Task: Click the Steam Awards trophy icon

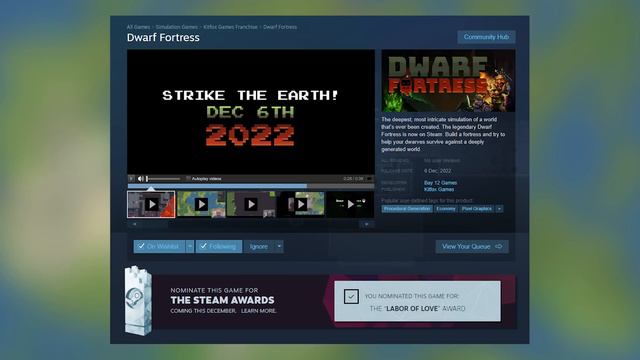Action: point(138,300)
